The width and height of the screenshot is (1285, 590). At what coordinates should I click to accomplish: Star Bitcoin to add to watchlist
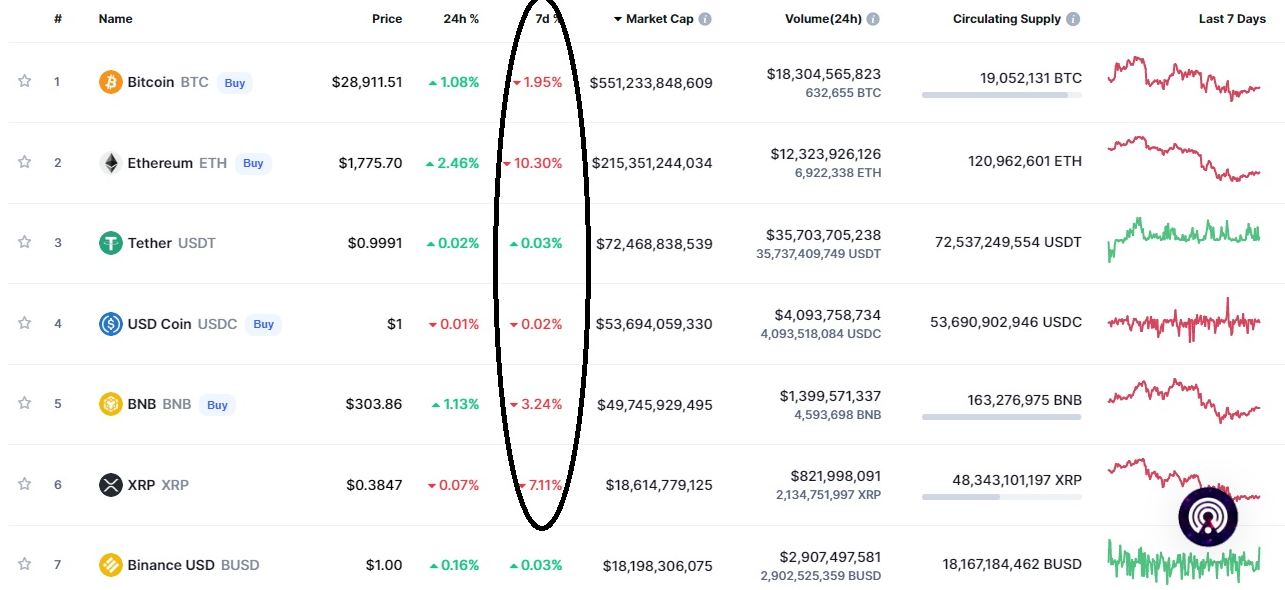[x=24, y=82]
